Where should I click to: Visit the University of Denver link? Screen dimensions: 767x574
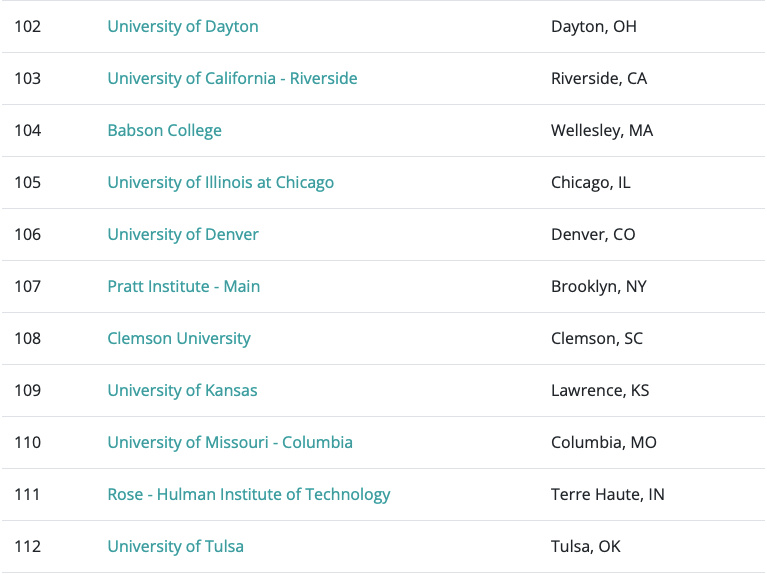pos(183,235)
